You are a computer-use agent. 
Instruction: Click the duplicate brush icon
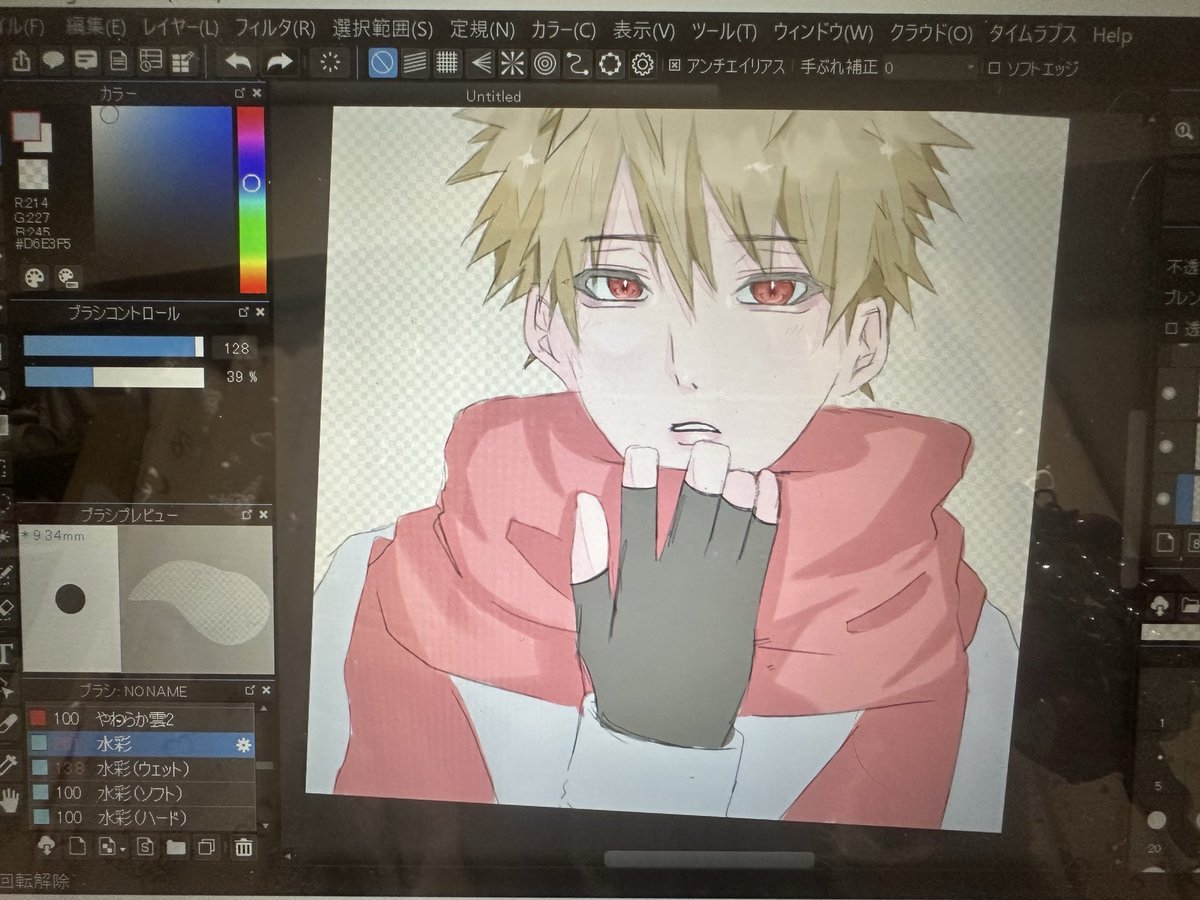[x=208, y=848]
